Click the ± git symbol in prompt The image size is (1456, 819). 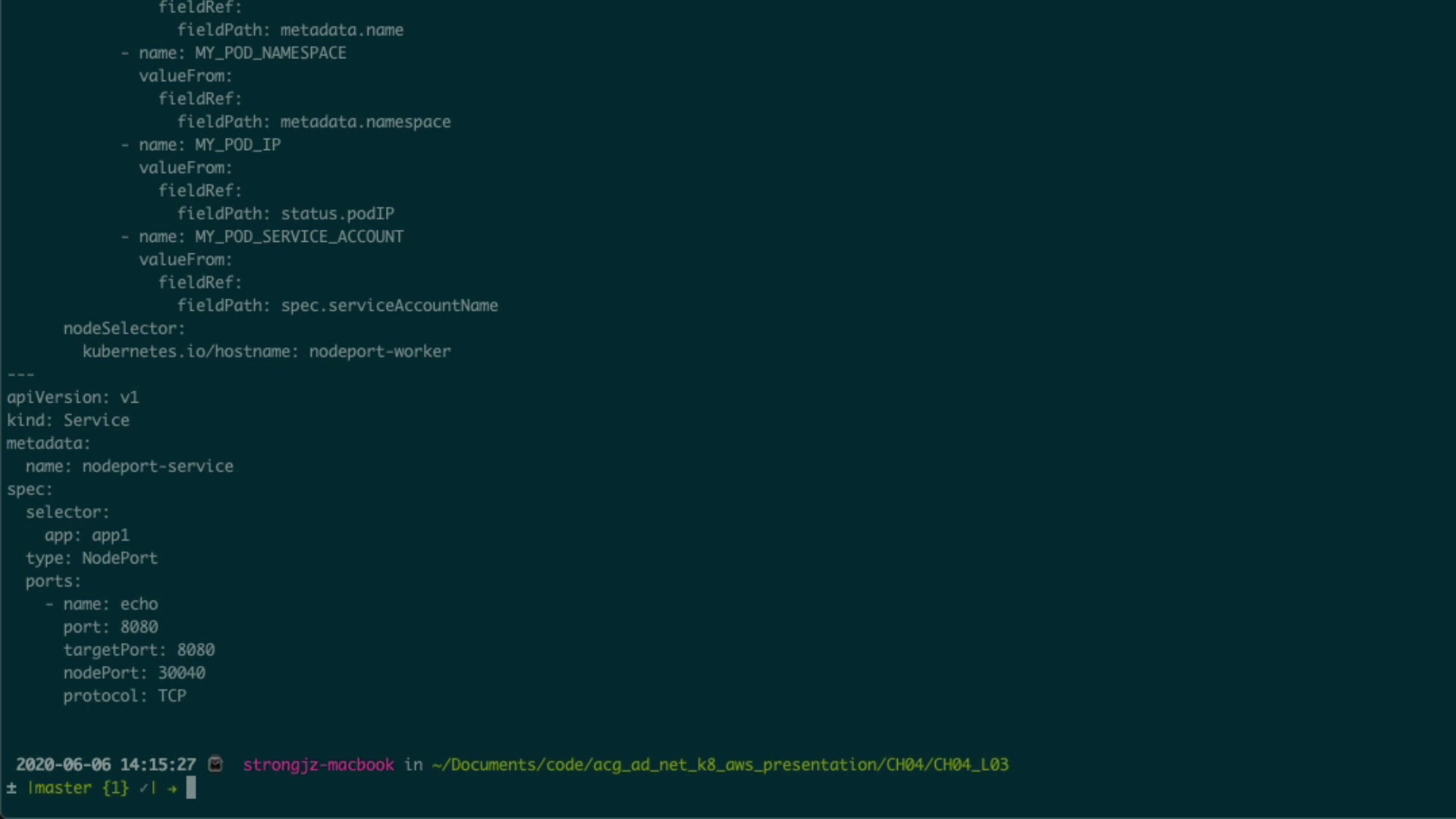11,788
